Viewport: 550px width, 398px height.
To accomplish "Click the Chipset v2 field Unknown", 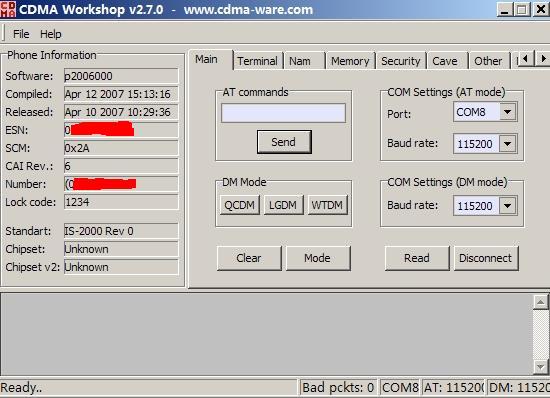I will pos(121,267).
